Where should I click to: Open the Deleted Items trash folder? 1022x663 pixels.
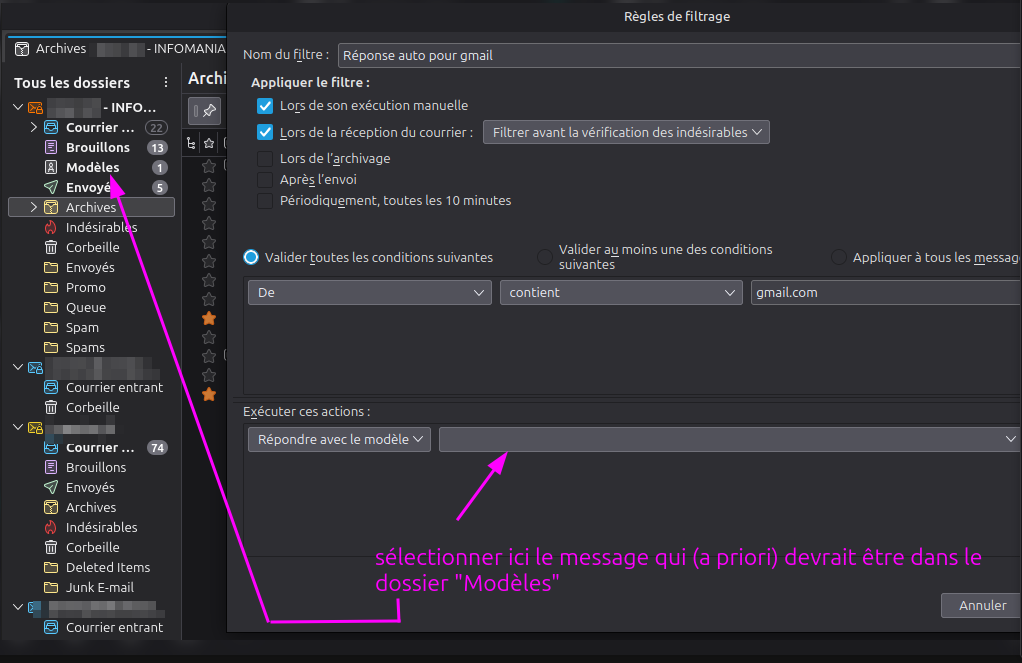point(107,567)
